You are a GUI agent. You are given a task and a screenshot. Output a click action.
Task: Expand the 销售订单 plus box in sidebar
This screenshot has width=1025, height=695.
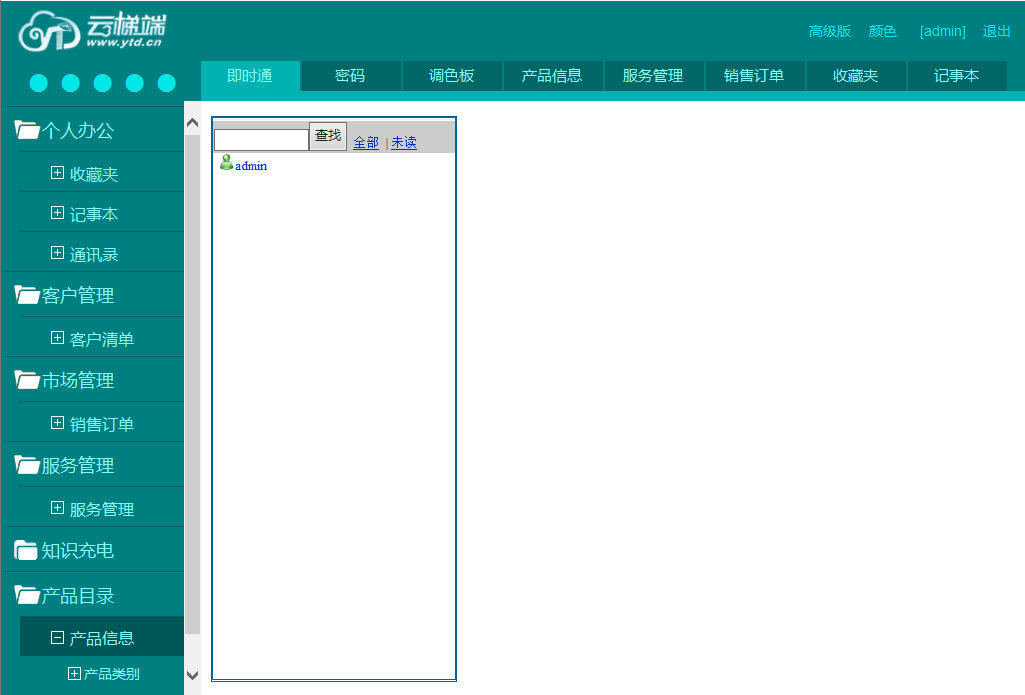coord(58,422)
